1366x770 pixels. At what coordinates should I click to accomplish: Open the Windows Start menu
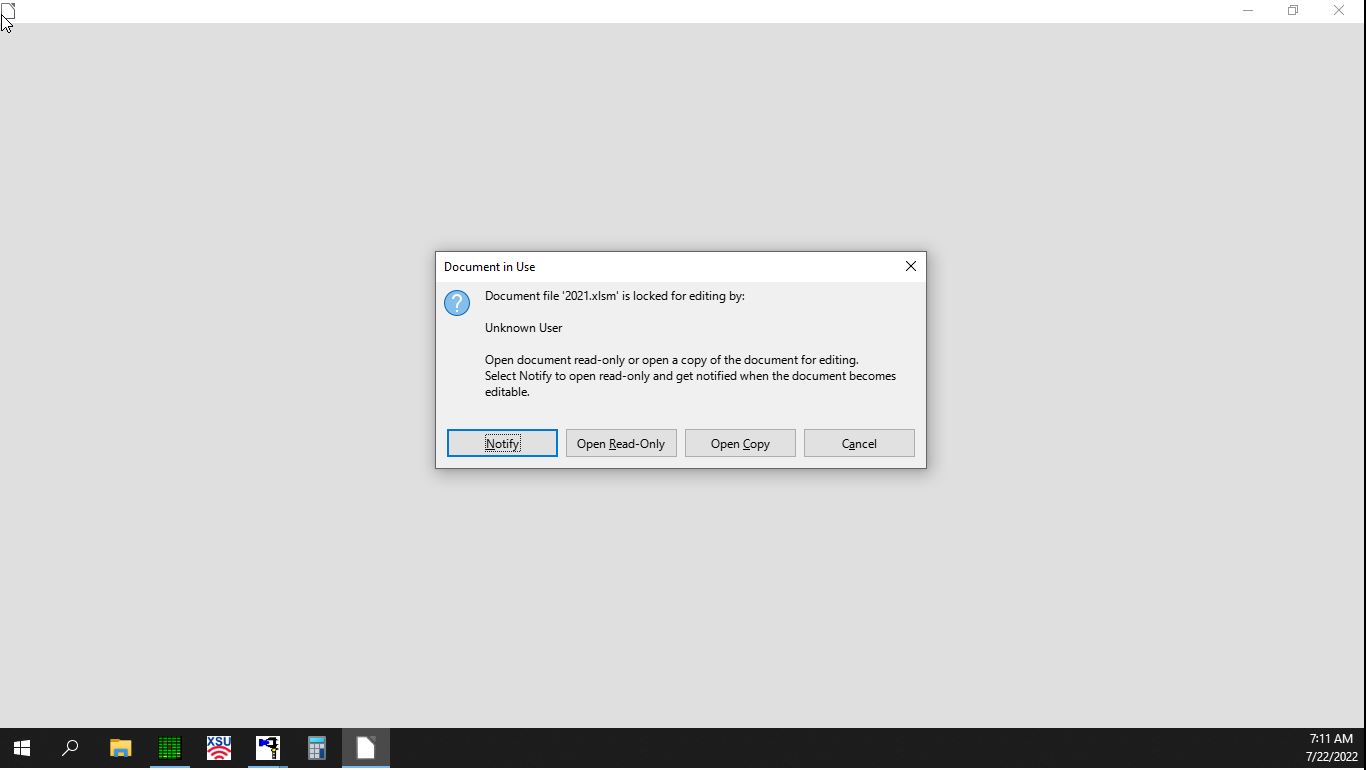22,748
